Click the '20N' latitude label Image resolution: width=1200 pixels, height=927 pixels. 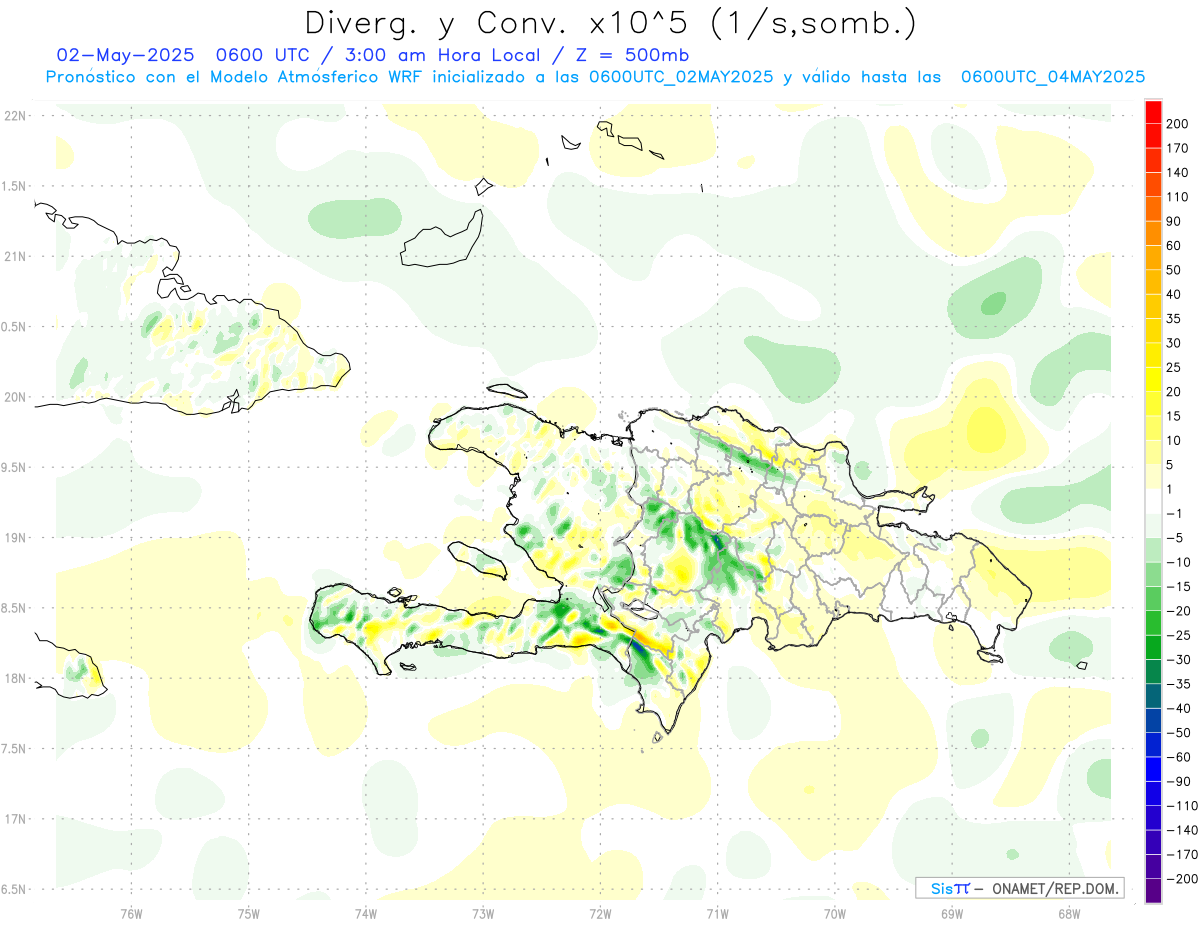coord(14,397)
